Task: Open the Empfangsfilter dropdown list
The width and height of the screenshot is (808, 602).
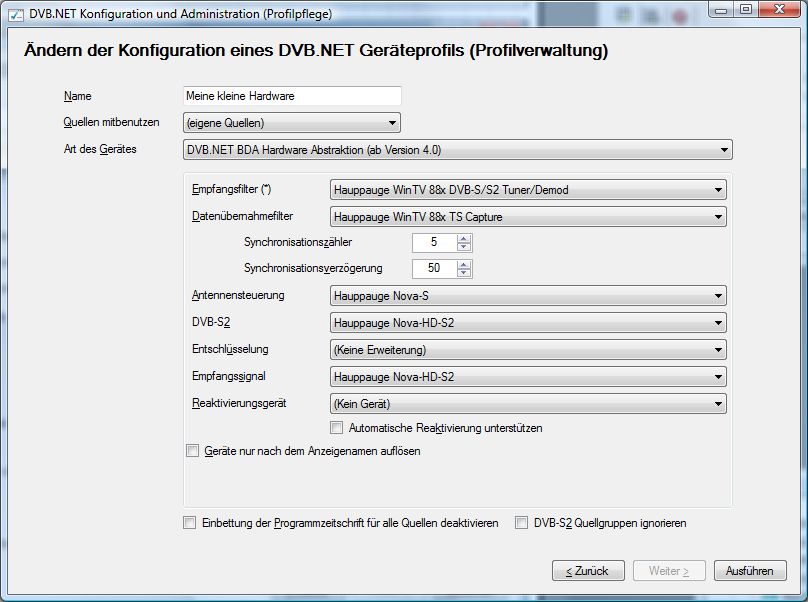Action: 527,190
